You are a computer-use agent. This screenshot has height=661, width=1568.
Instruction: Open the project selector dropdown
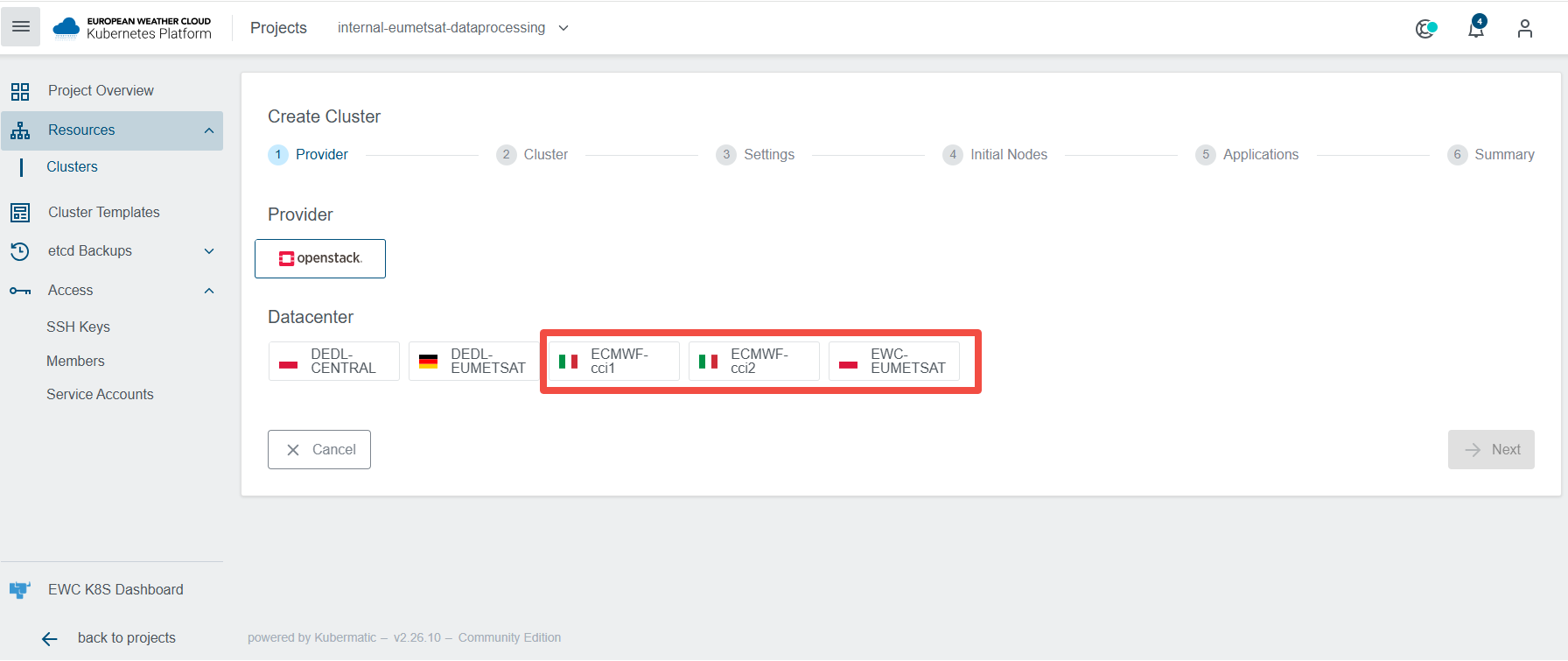pyautogui.click(x=453, y=28)
